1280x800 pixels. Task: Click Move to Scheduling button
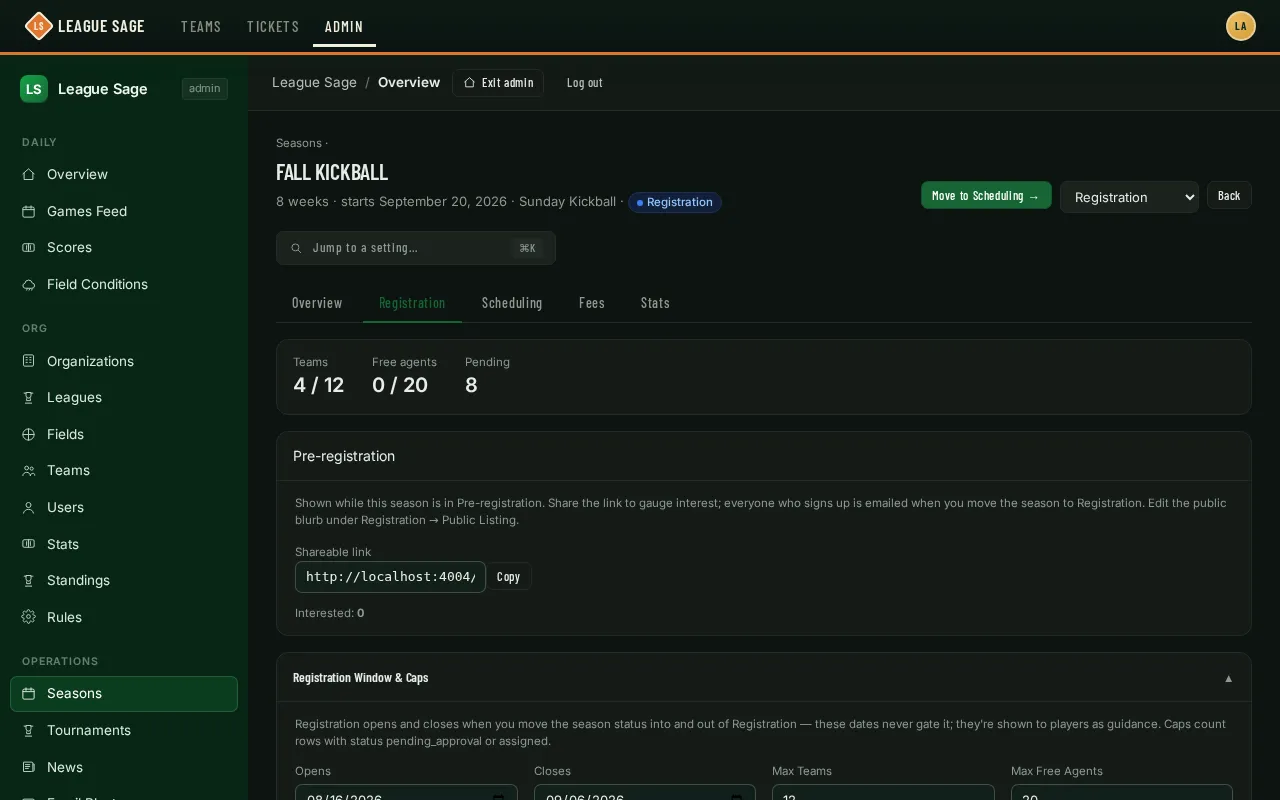pos(986,195)
